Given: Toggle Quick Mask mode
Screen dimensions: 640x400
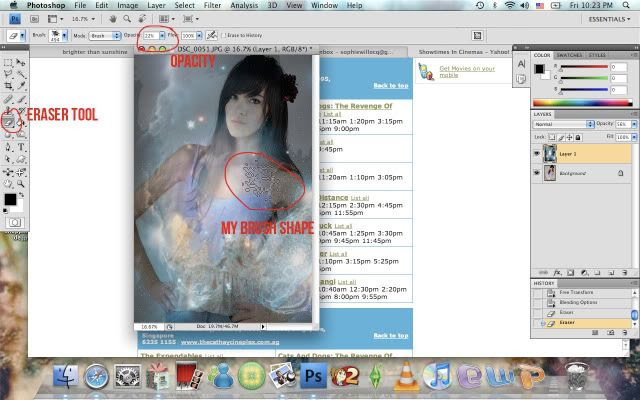Looking at the screenshot, I should [15, 222].
